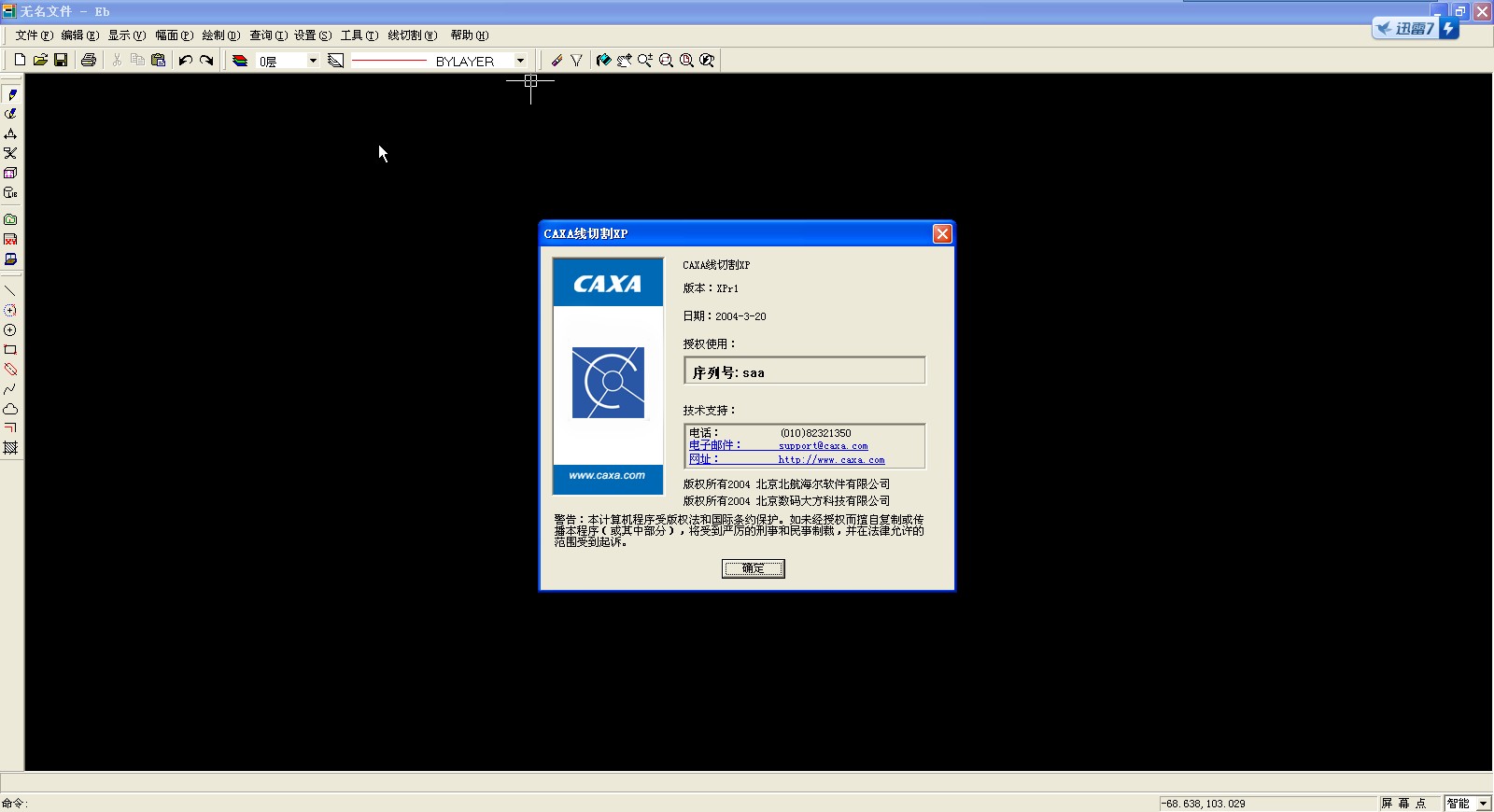Screen dimensions: 1494x812
Task: Select the Rectangle drawing tool
Action: point(10,350)
